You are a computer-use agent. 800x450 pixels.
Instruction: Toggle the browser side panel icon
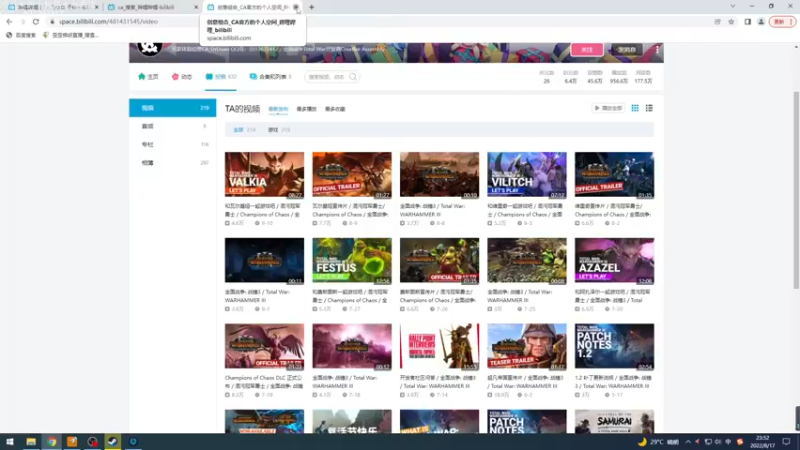747,21
